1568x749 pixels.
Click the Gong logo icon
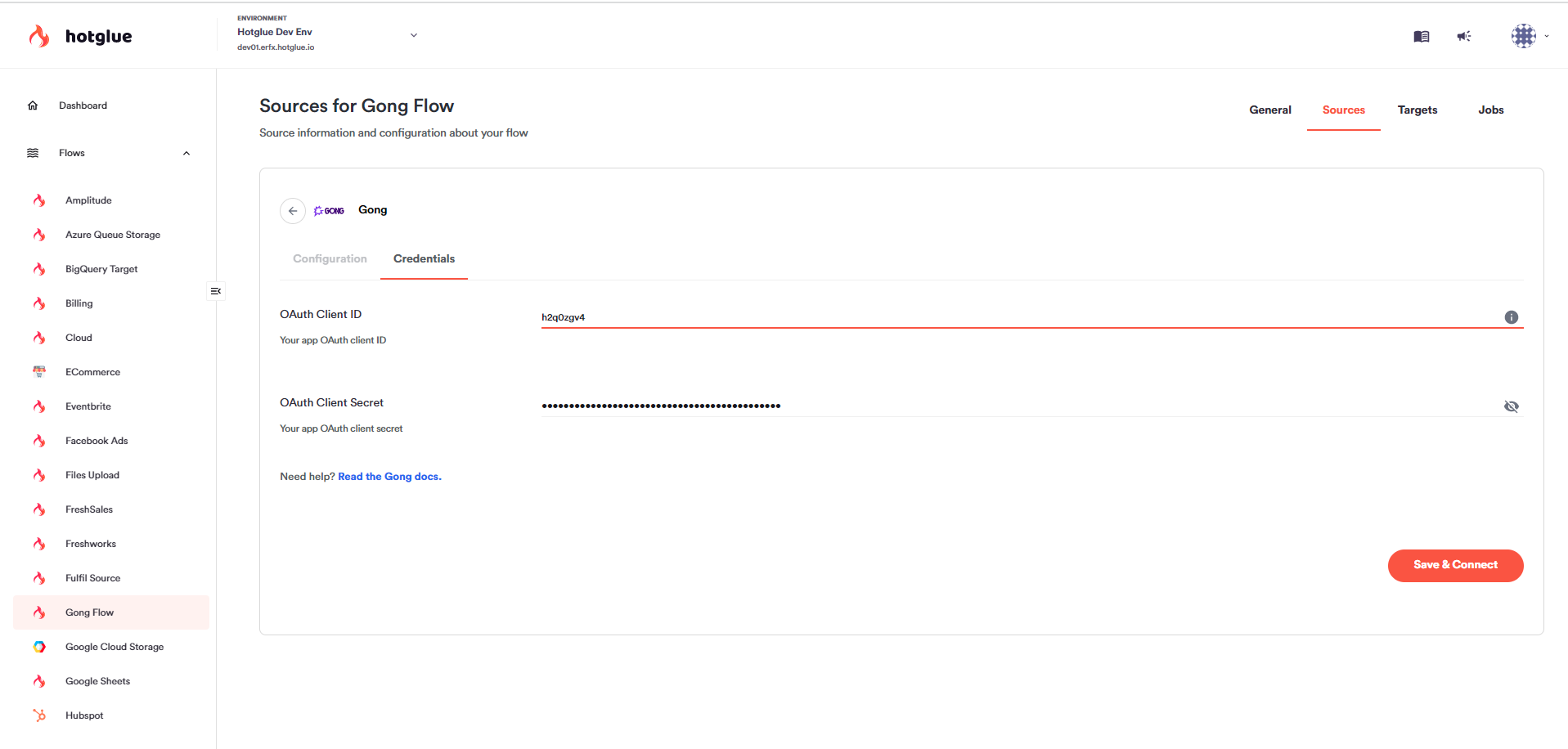coord(329,211)
